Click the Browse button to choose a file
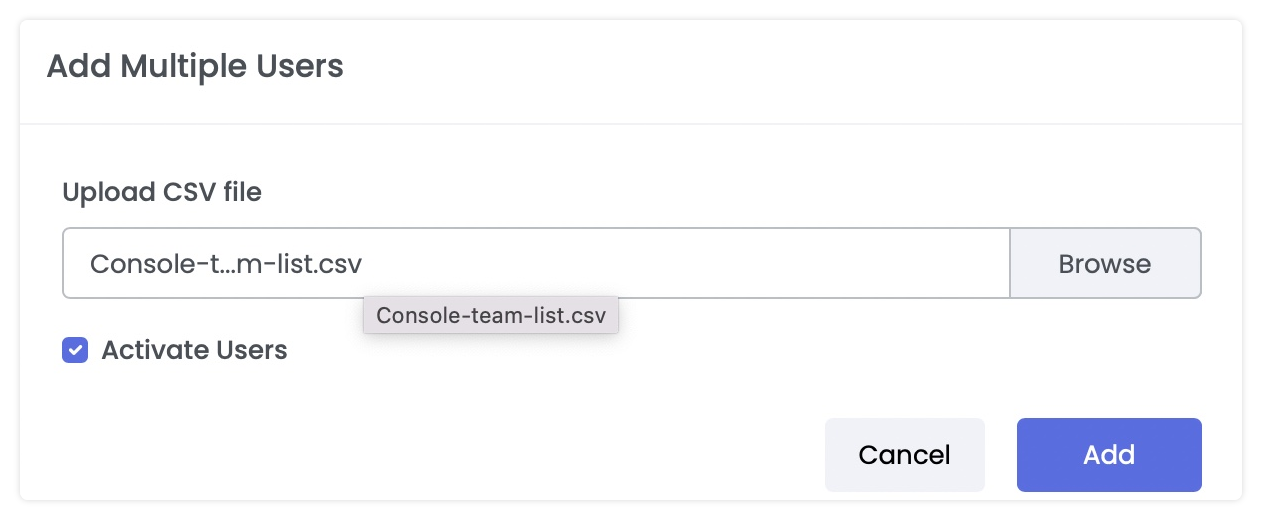Viewport: 1262px width, 520px height. tap(1105, 263)
